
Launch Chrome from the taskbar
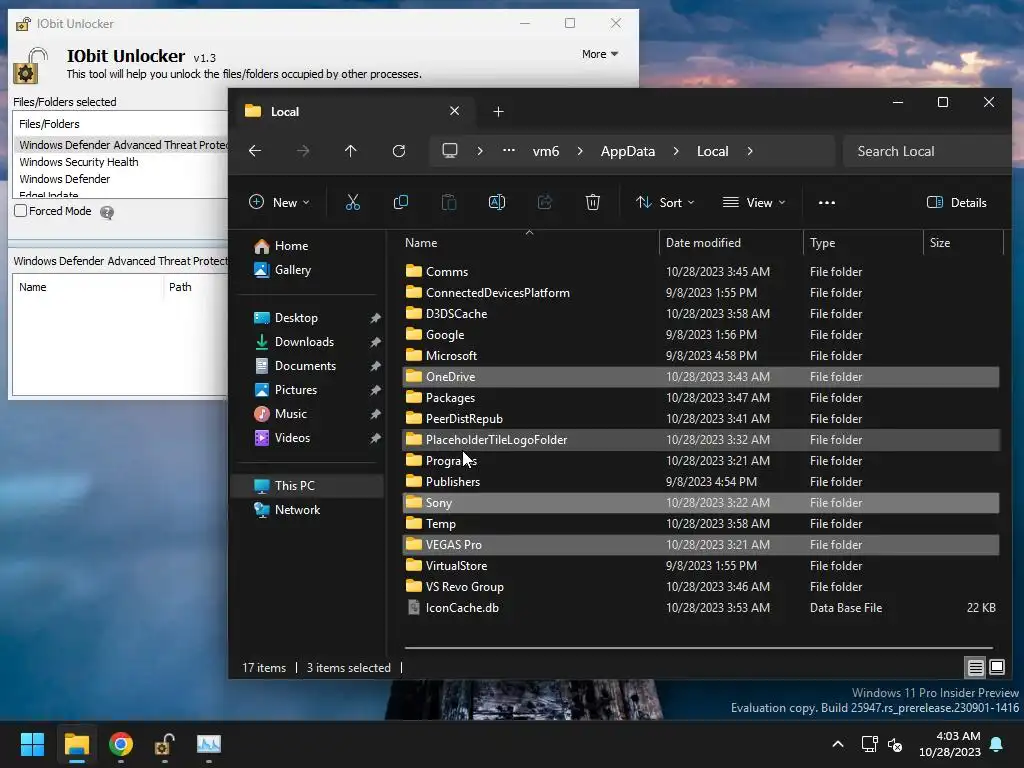(x=121, y=744)
